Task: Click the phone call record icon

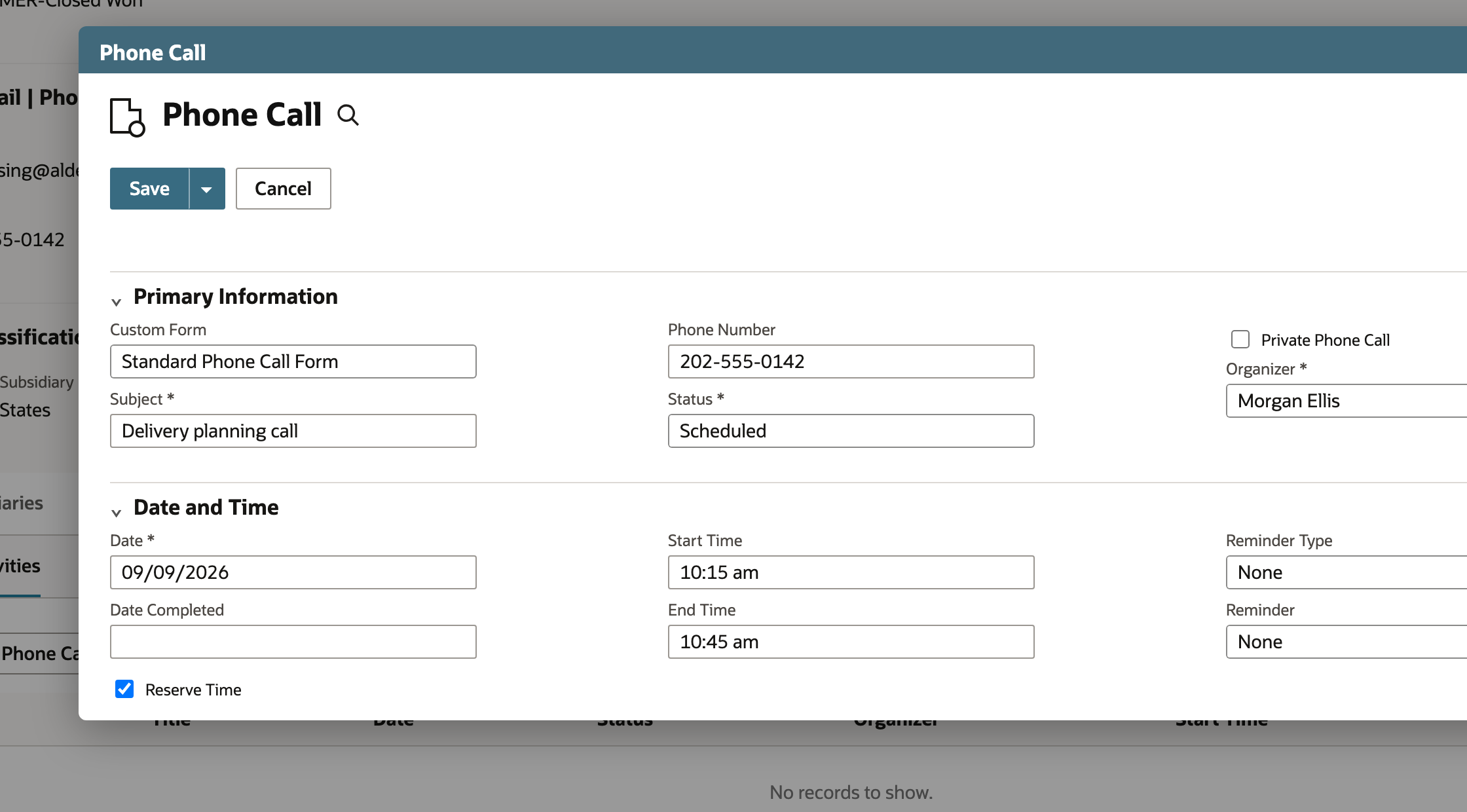Action: click(127, 117)
